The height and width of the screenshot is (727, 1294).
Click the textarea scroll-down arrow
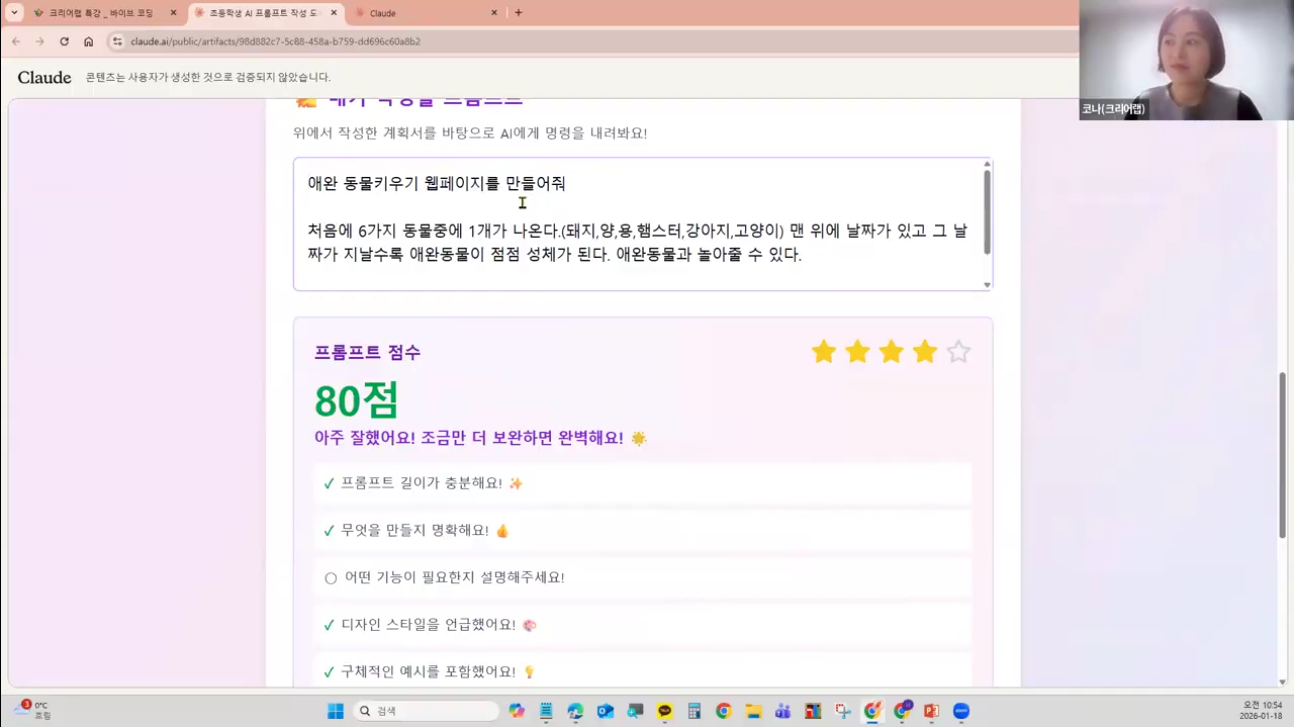click(985, 285)
